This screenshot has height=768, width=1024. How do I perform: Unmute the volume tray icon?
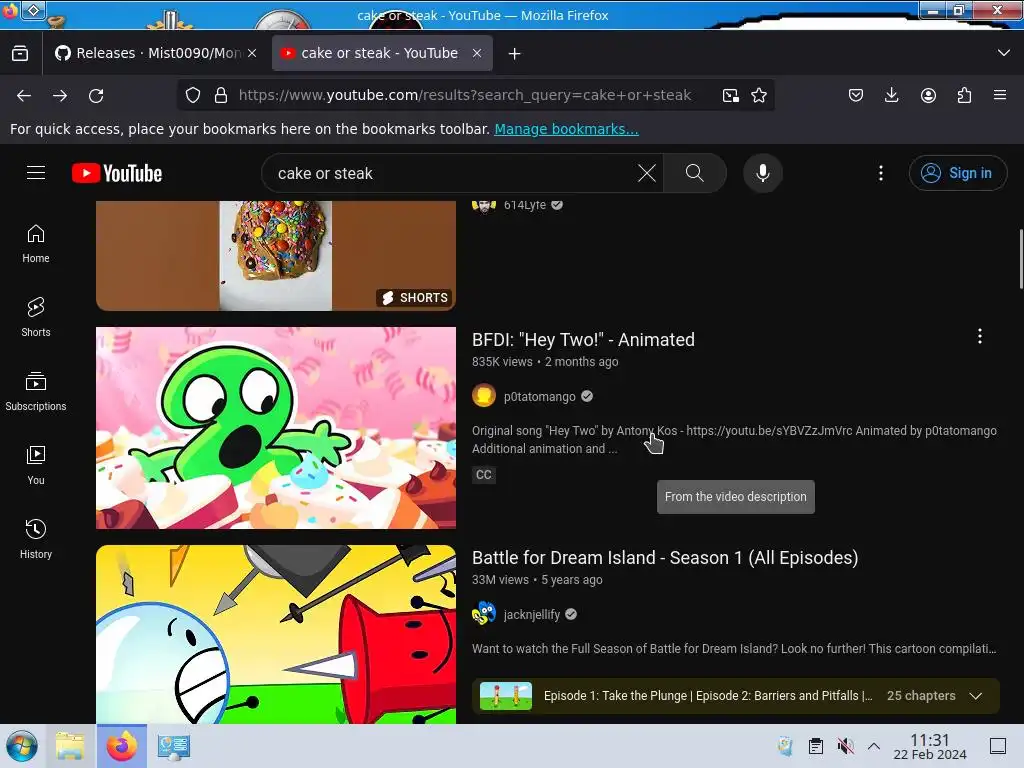tap(845, 746)
